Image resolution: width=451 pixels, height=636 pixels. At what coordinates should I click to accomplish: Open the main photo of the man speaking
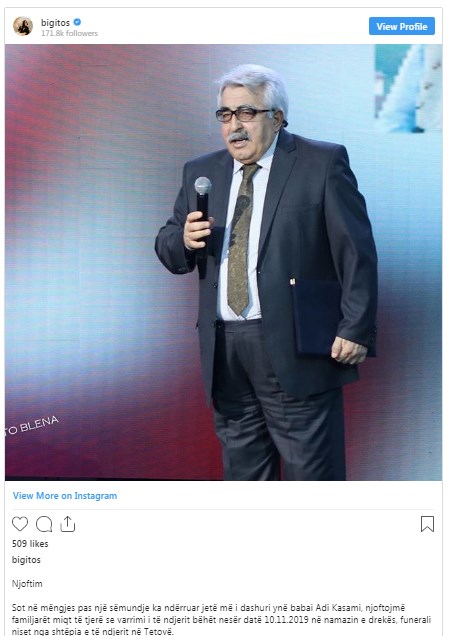click(223, 262)
